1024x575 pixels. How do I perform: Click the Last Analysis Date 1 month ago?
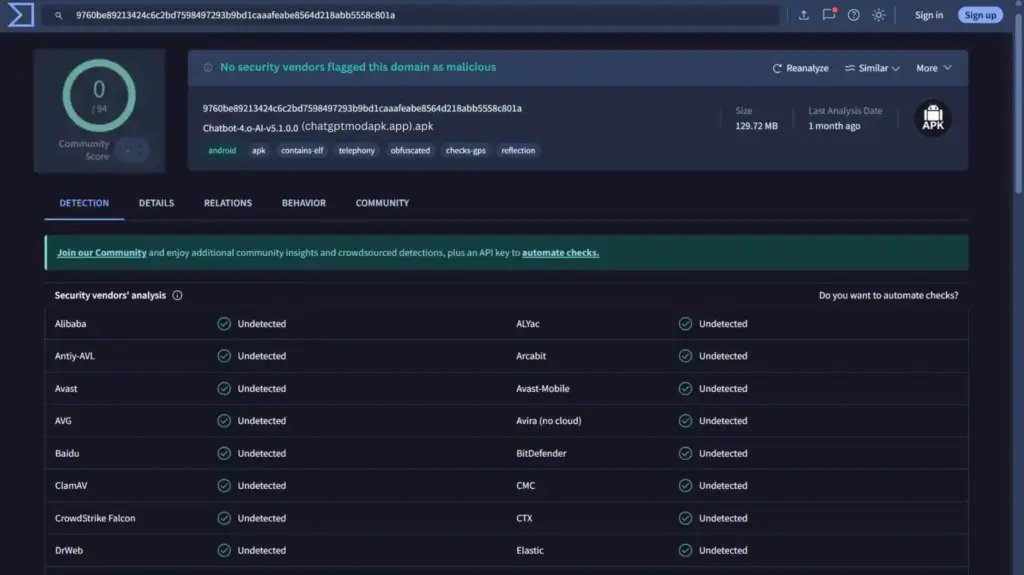click(834, 126)
